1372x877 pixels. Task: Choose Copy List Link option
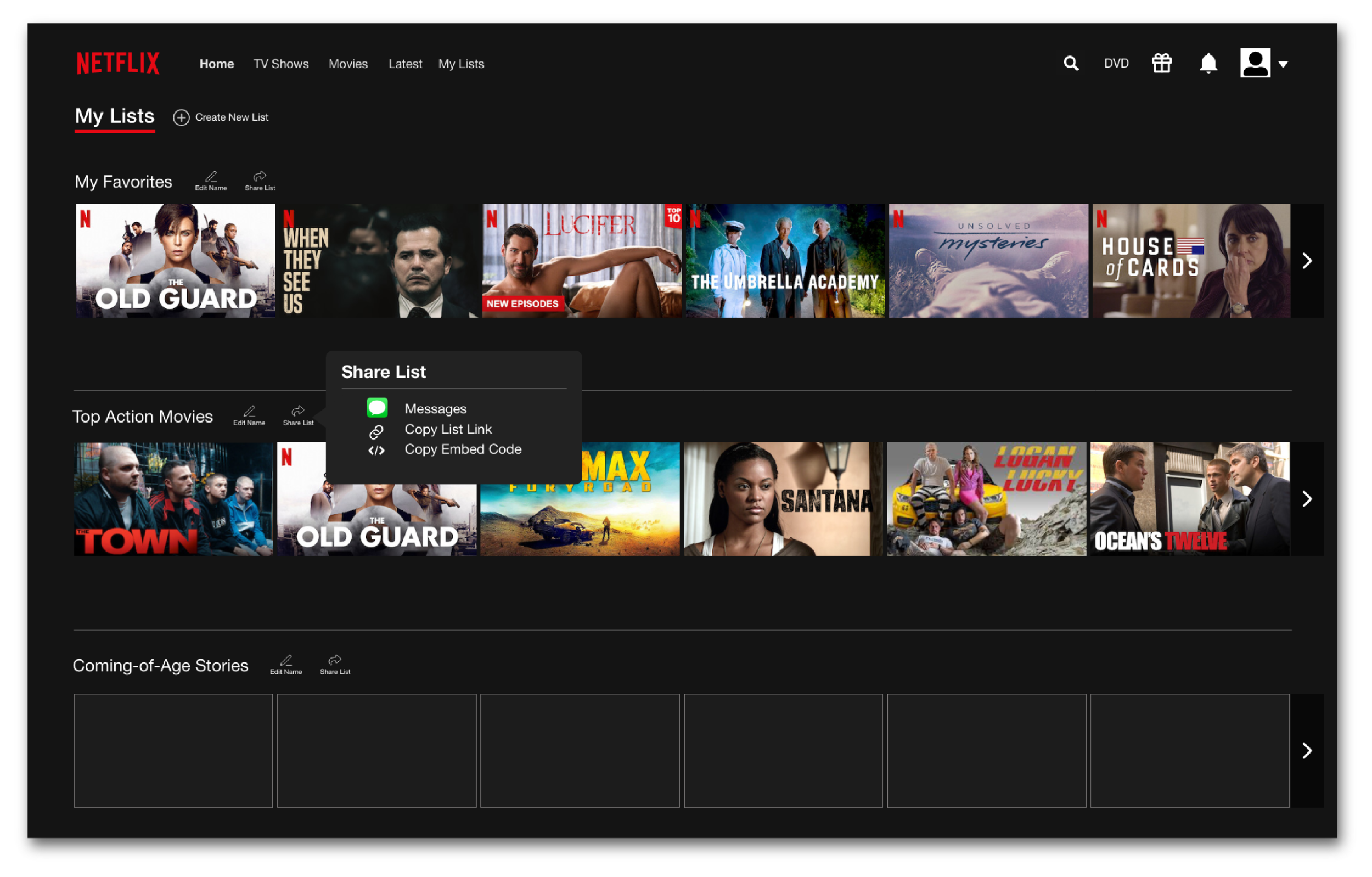tap(448, 429)
